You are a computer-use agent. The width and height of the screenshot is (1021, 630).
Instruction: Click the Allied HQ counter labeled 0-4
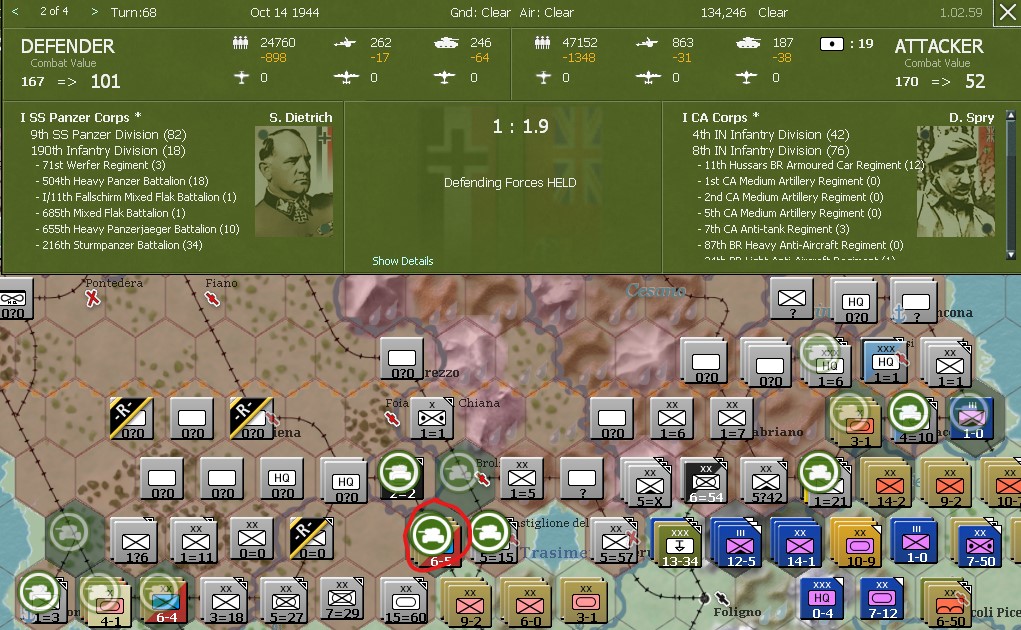819,598
